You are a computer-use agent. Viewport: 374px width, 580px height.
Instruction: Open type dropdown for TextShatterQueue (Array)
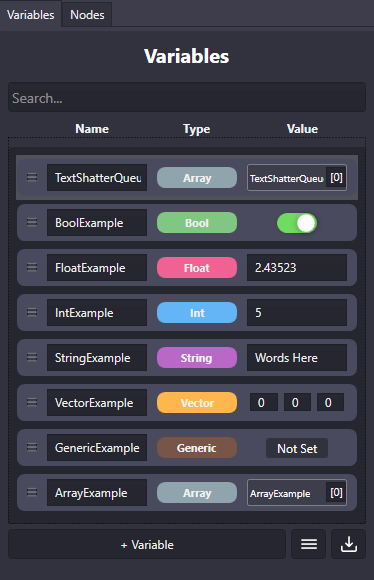point(197,178)
